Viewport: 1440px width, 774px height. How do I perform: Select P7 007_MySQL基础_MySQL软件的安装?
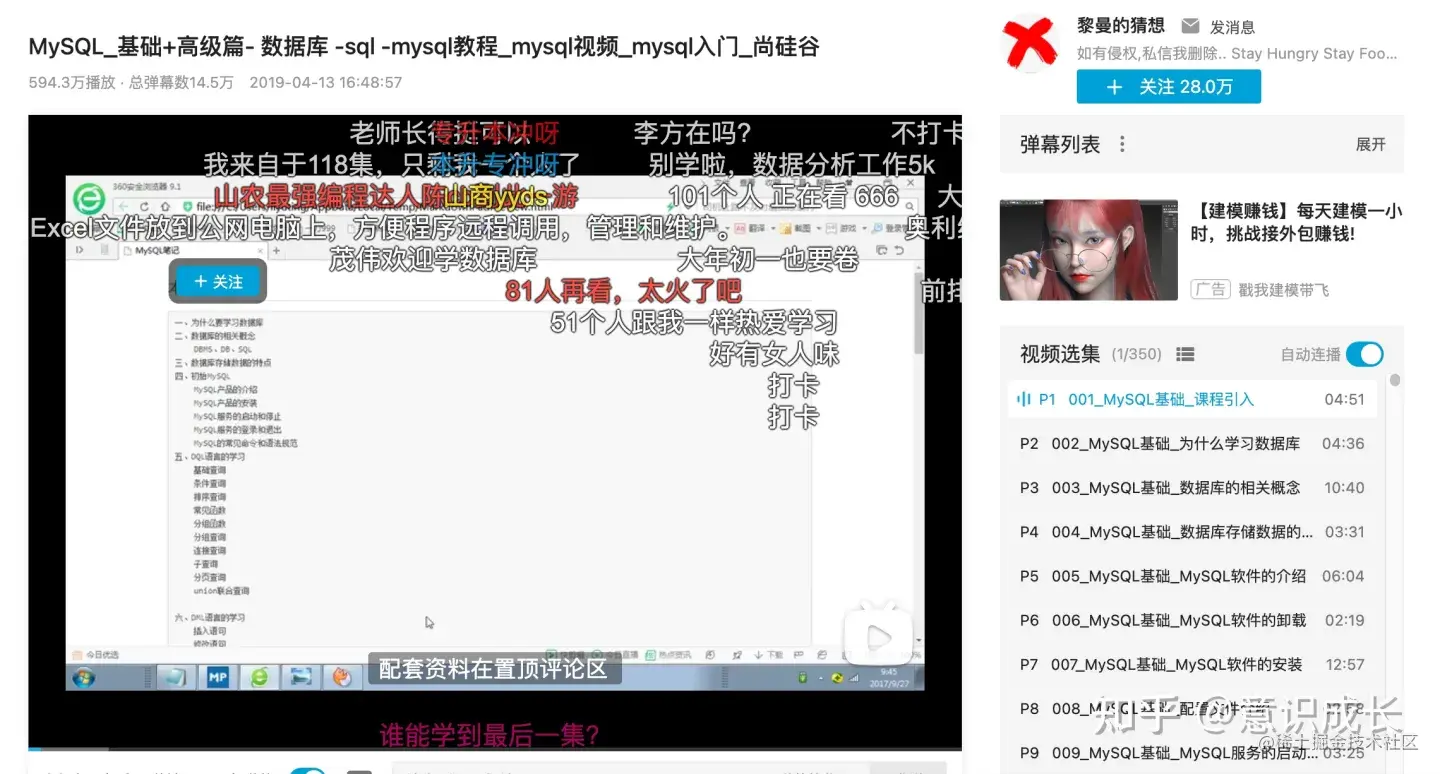pos(1192,664)
